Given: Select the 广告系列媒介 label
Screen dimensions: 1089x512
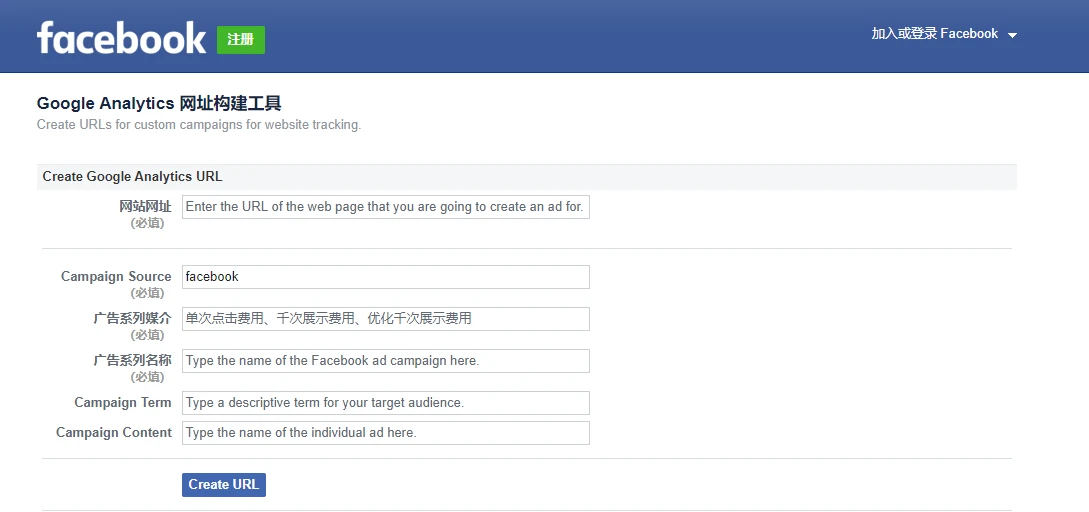Looking at the screenshot, I should point(132,318).
